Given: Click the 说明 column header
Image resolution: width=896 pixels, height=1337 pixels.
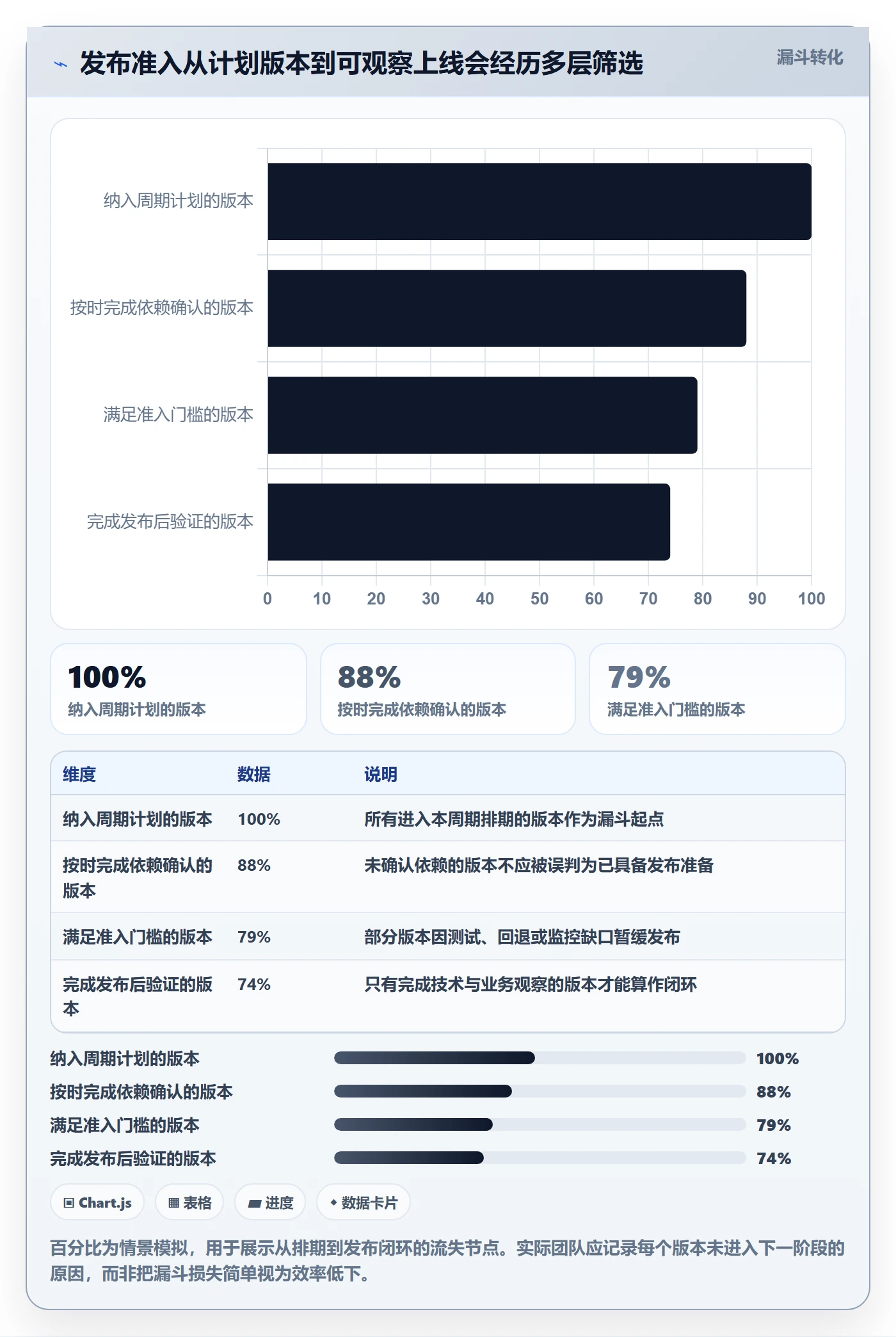Looking at the screenshot, I should click(381, 774).
